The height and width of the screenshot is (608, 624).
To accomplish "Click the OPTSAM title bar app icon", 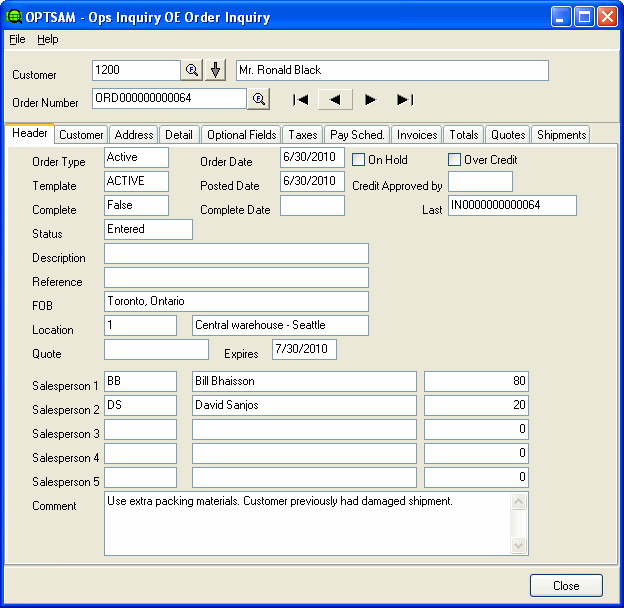I will [15, 17].
